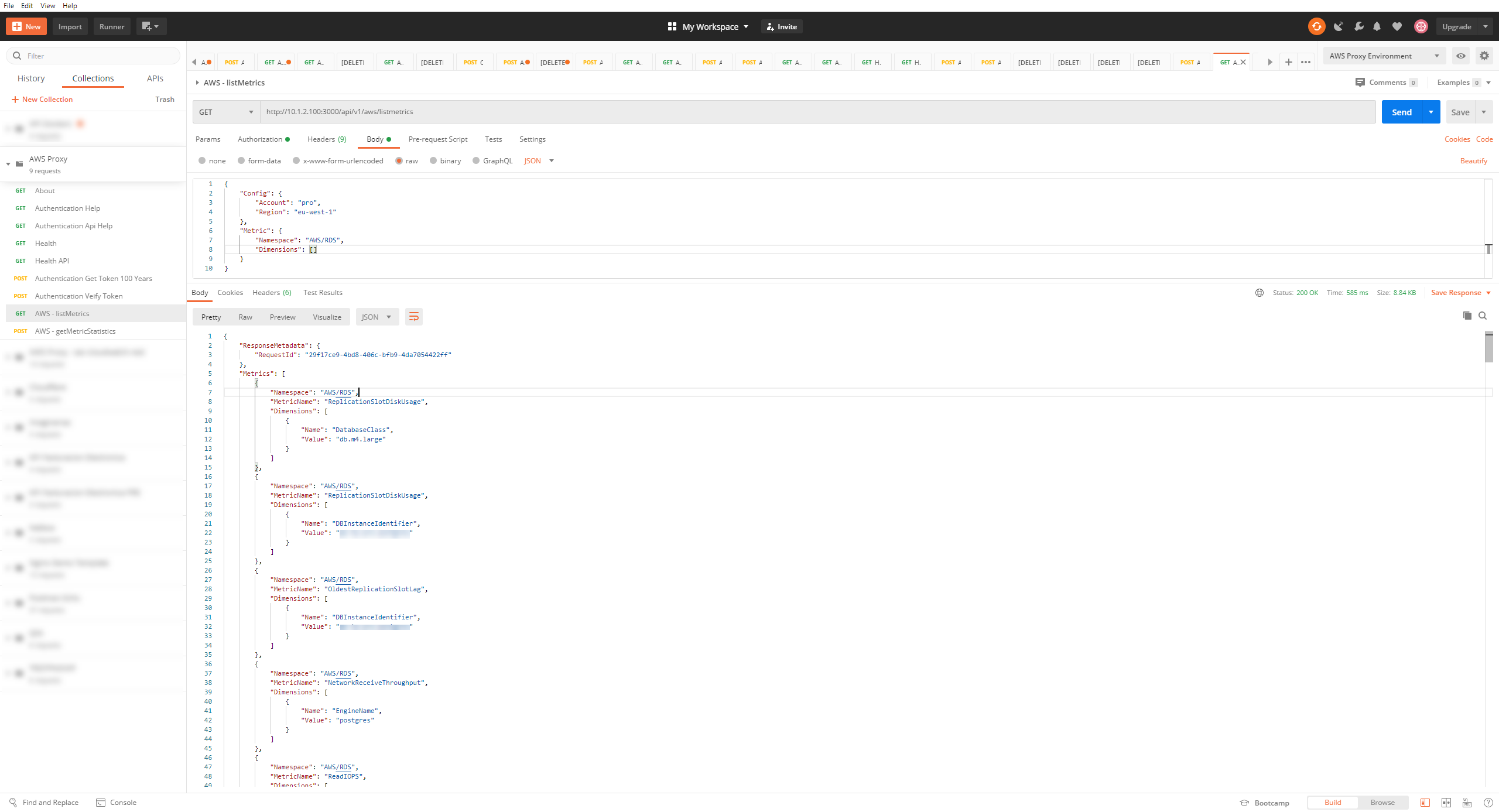Image resolution: width=1499 pixels, height=812 pixels.
Task: Open a new request tab
Action: pos(1288,62)
